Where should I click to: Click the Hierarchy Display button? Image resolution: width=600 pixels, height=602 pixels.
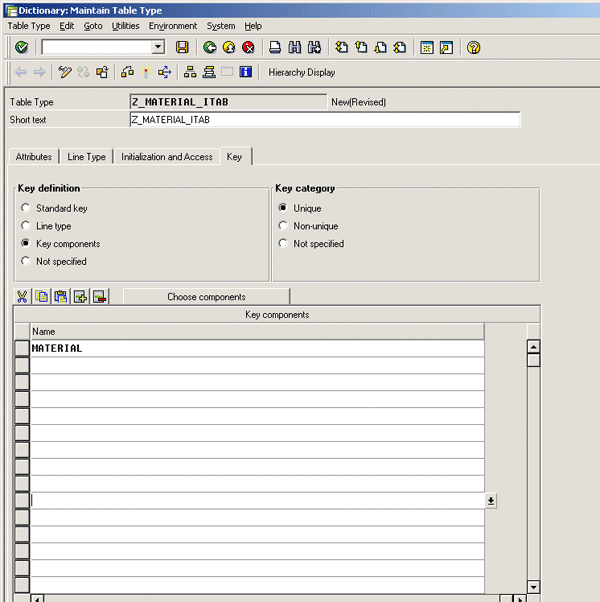coord(301,72)
